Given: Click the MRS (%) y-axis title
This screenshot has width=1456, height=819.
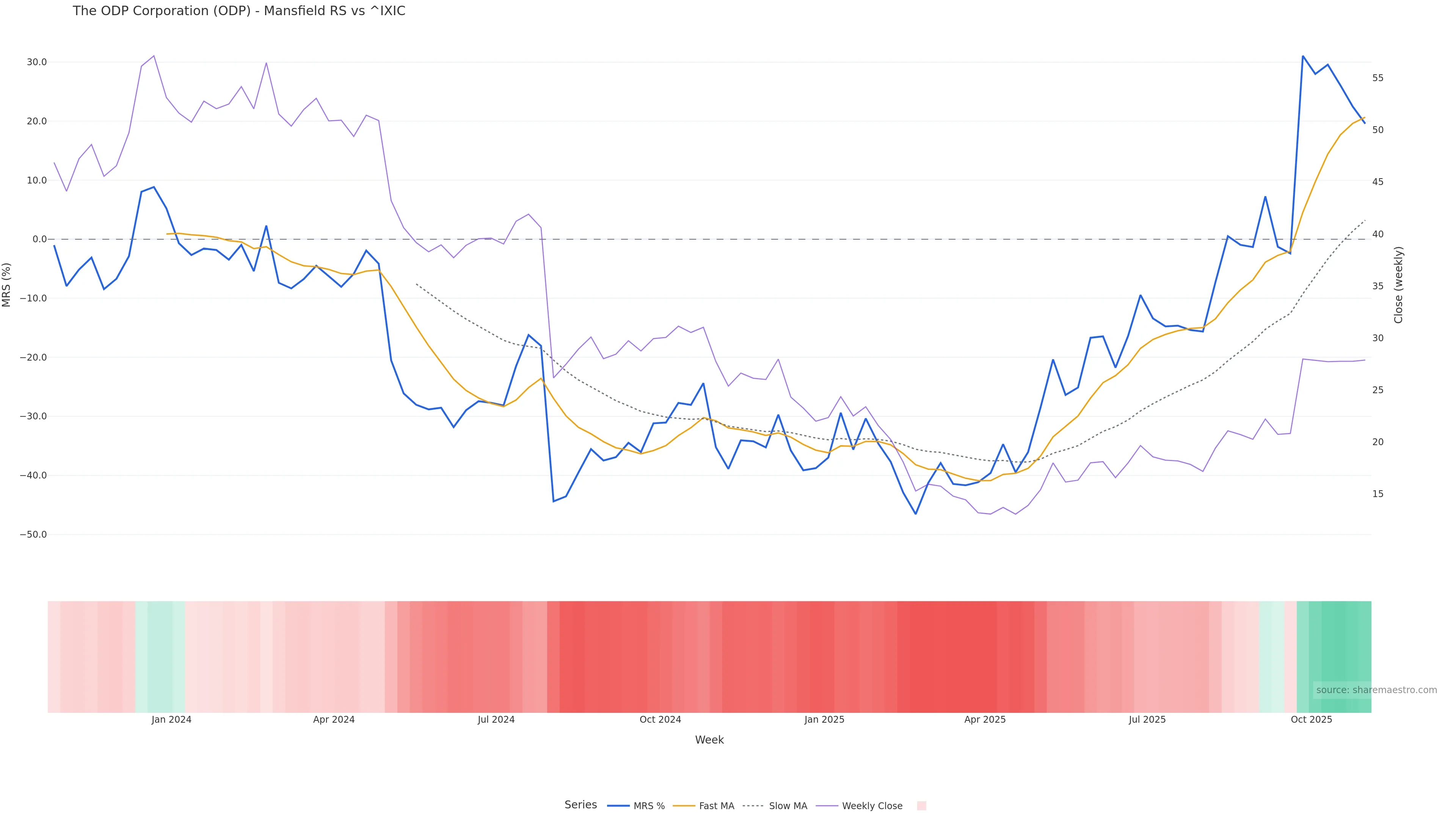Looking at the screenshot, I should point(7,285).
